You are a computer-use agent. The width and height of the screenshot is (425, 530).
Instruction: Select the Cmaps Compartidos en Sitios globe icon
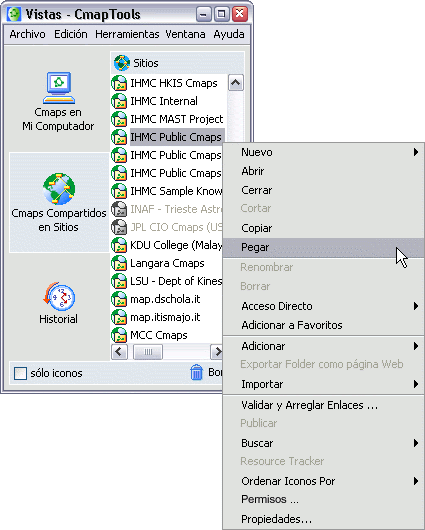coord(59,189)
